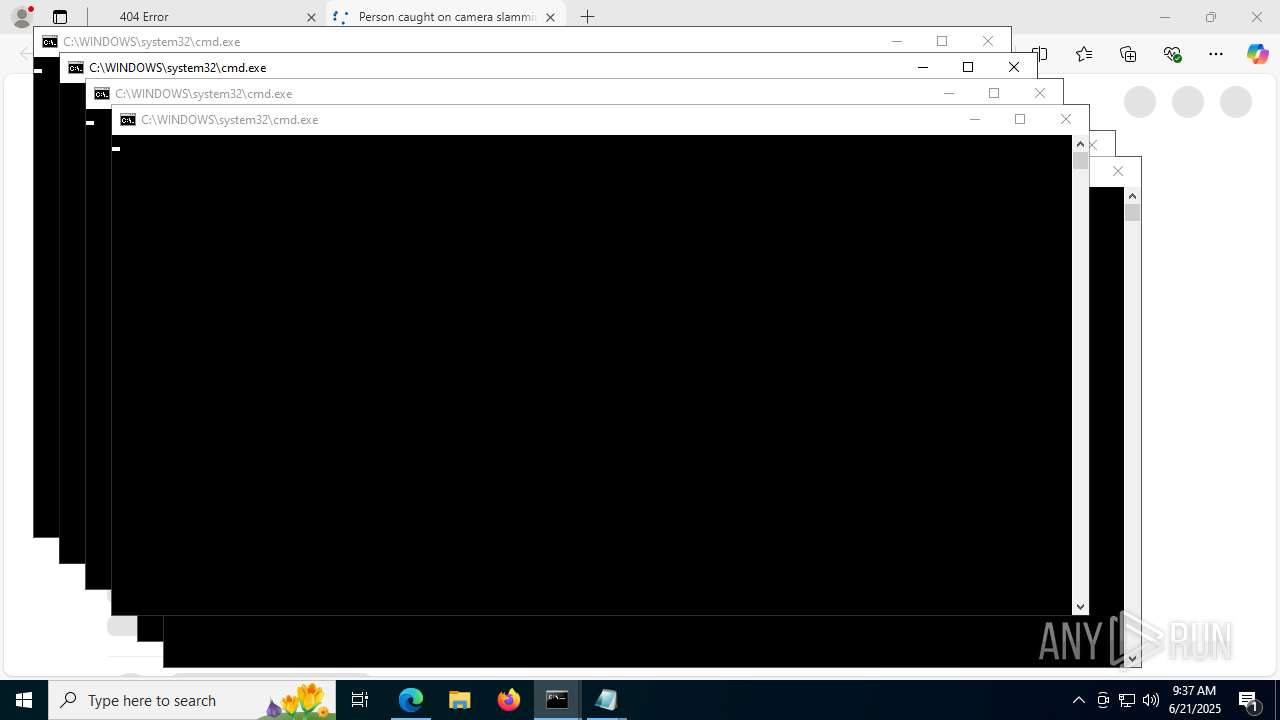The image size is (1280, 720).
Task: Maximize the second cmd window with the bold title
Action: point(968,68)
